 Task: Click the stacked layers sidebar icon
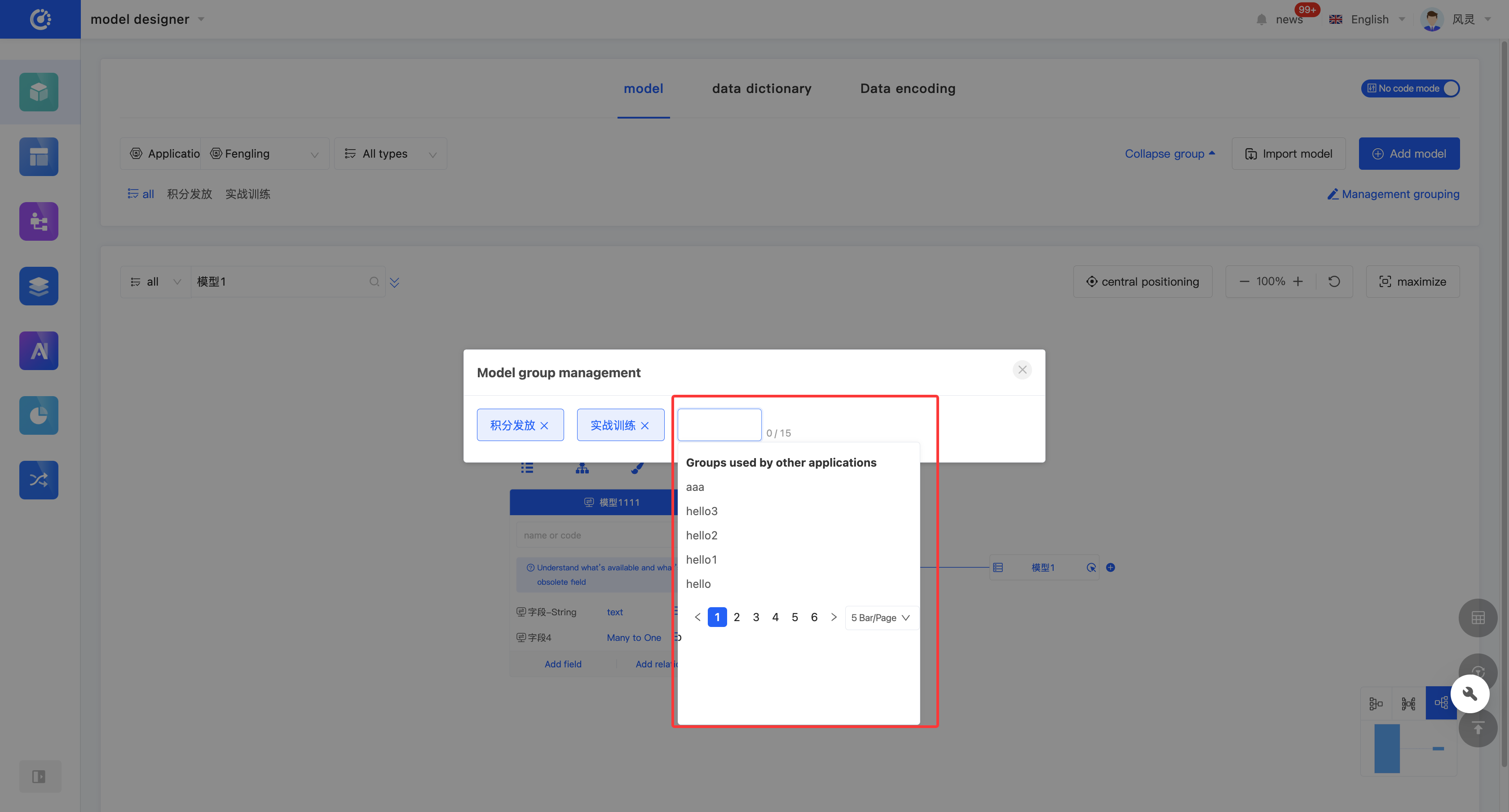[x=39, y=286]
